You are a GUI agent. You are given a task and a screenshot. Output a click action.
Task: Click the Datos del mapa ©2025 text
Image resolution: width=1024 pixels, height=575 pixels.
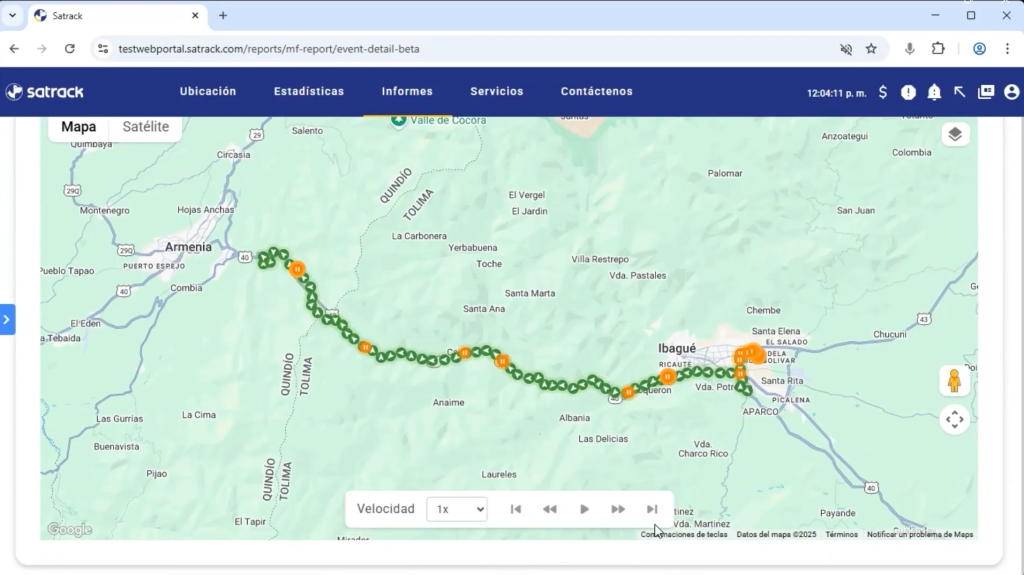(776, 534)
